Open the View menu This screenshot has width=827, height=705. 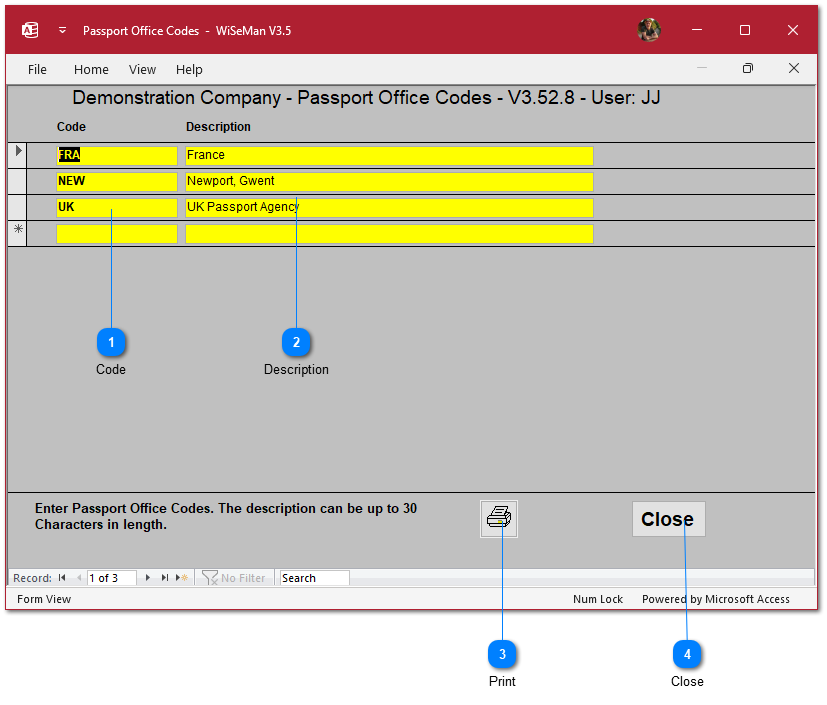click(x=142, y=69)
